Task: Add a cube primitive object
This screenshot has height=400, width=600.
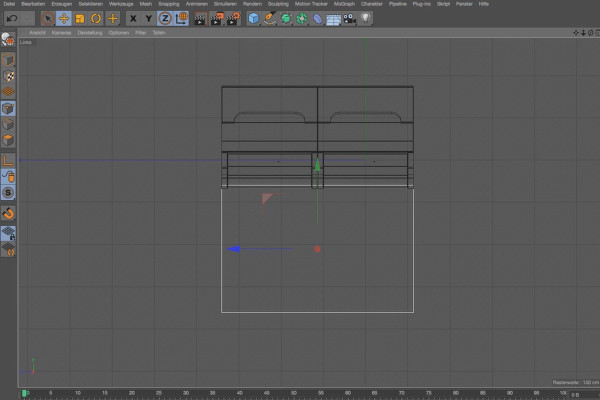Action: pos(253,18)
